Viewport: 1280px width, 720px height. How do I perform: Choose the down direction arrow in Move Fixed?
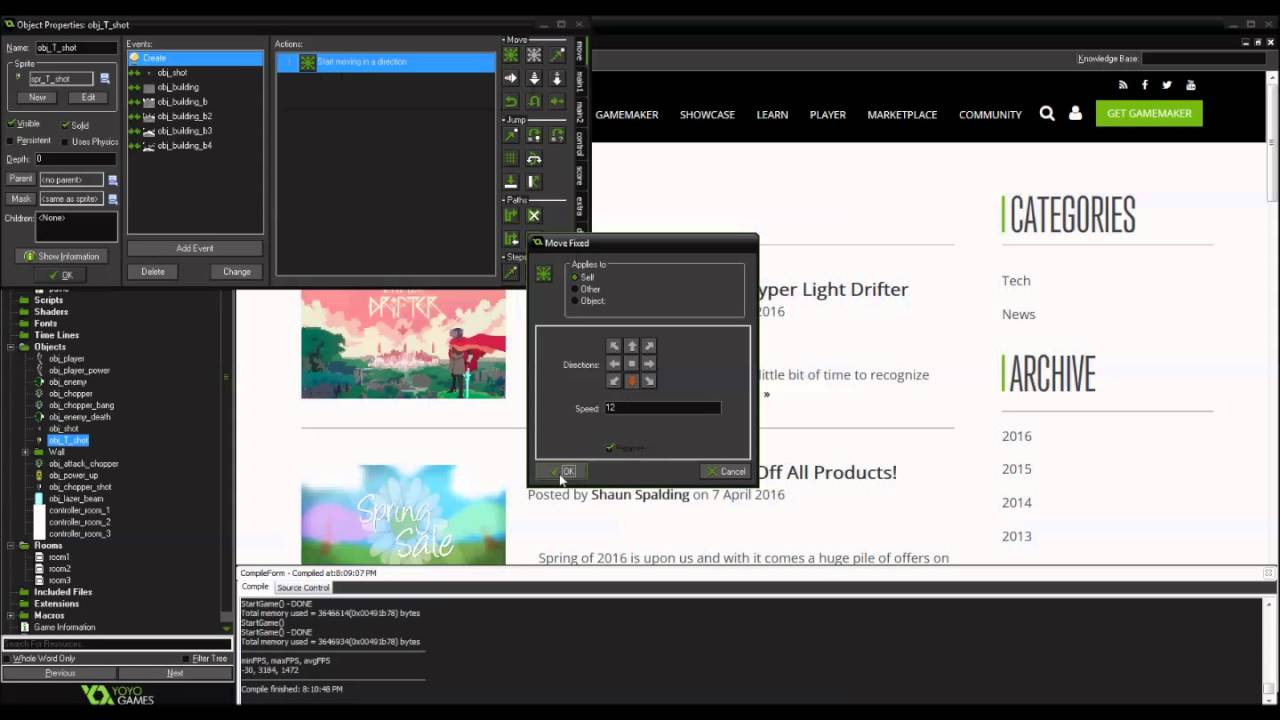click(x=631, y=381)
